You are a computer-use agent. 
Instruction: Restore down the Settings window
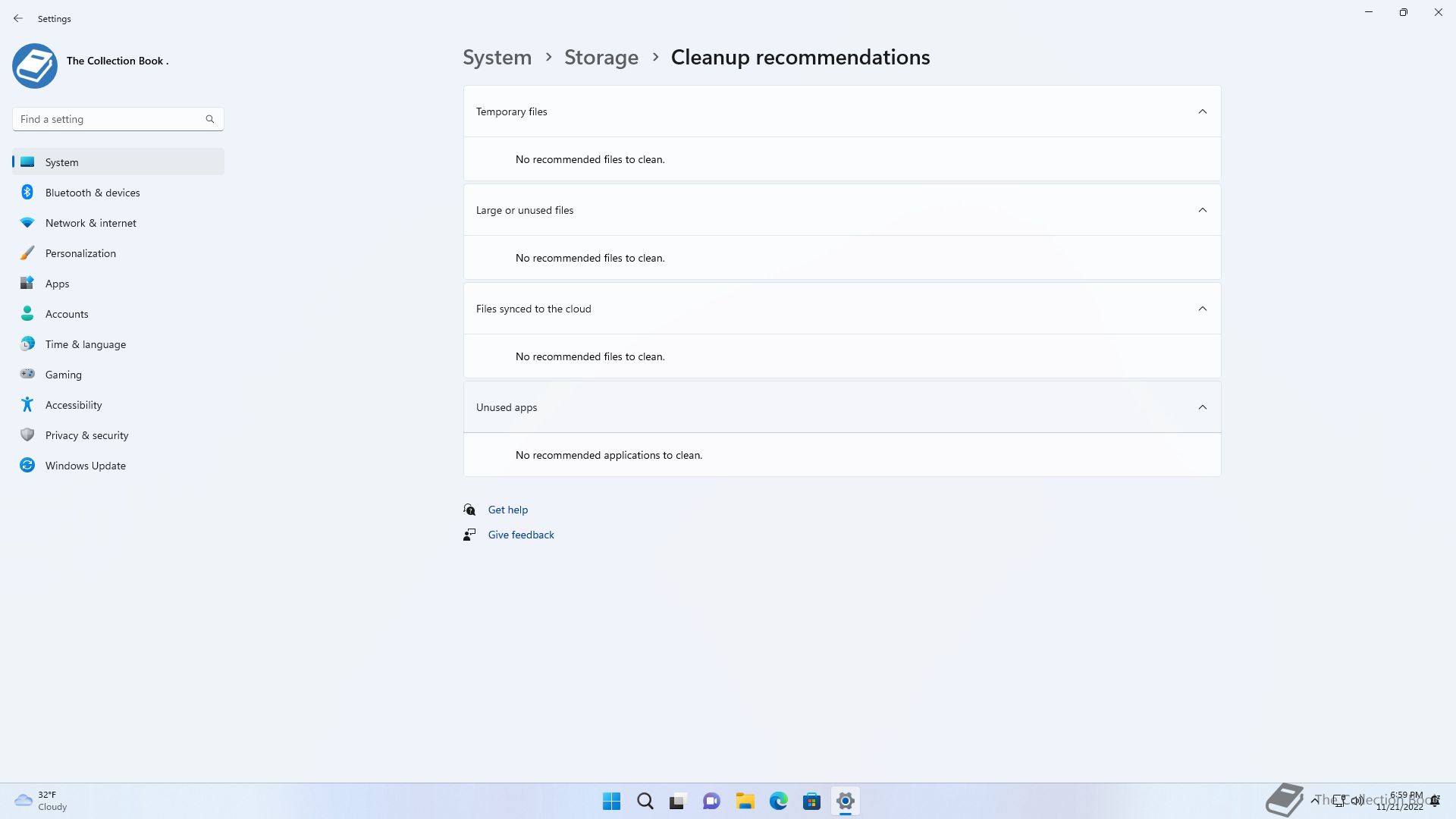[x=1404, y=12]
